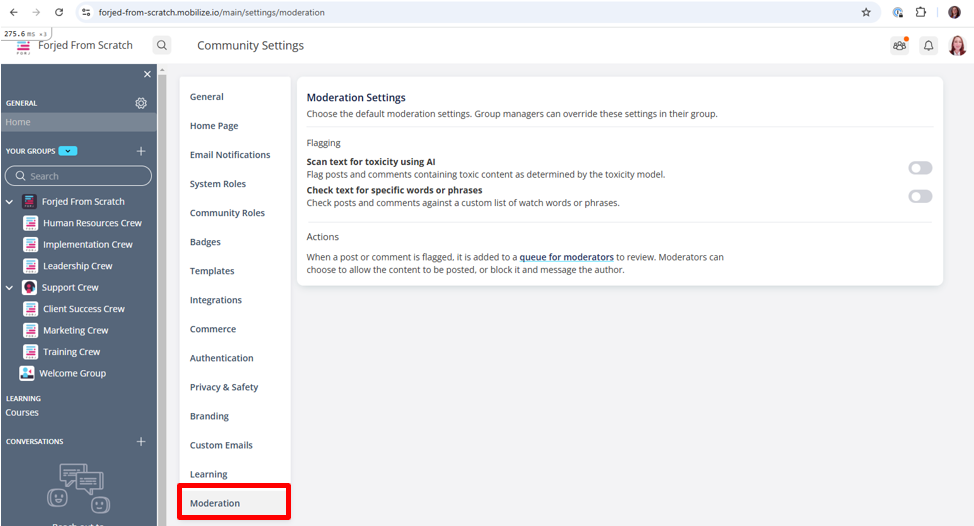
Task: Open site information icon in address bar
Action: click(x=86, y=12)
